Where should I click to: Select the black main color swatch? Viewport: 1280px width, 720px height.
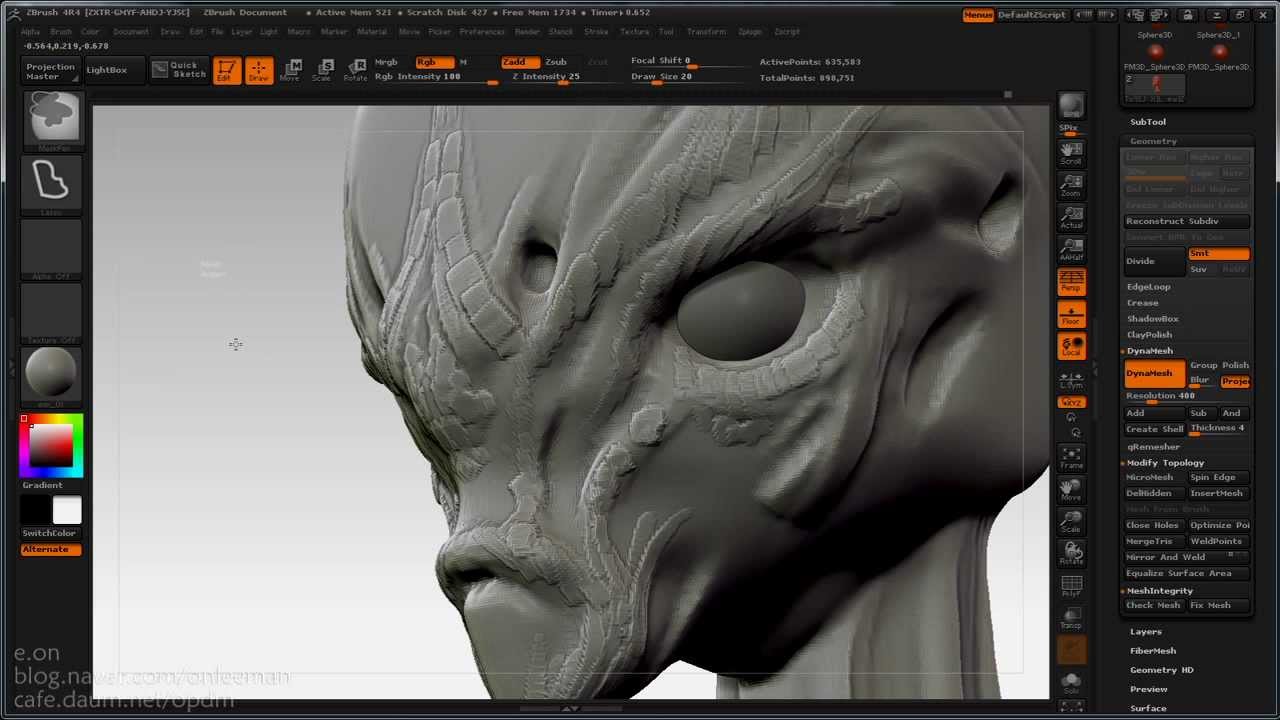tap(36, 510)
